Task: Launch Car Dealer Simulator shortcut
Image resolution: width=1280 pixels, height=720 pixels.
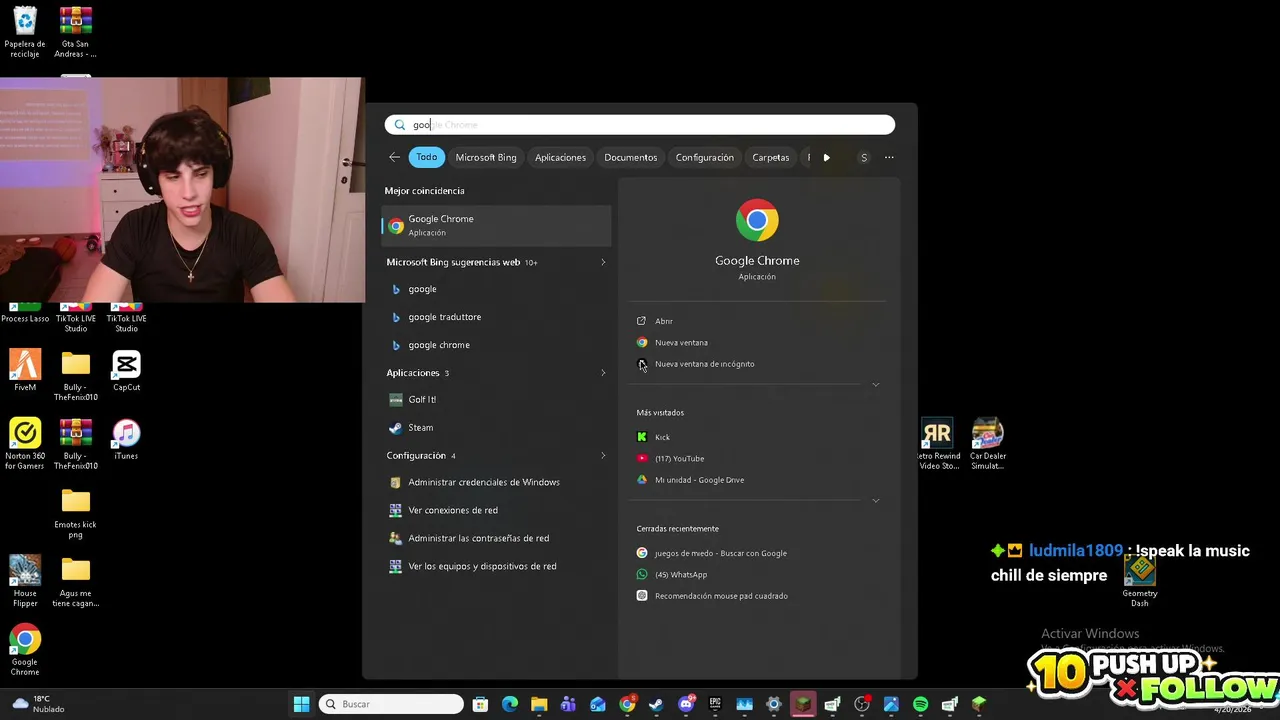Action: pos(988,443)
